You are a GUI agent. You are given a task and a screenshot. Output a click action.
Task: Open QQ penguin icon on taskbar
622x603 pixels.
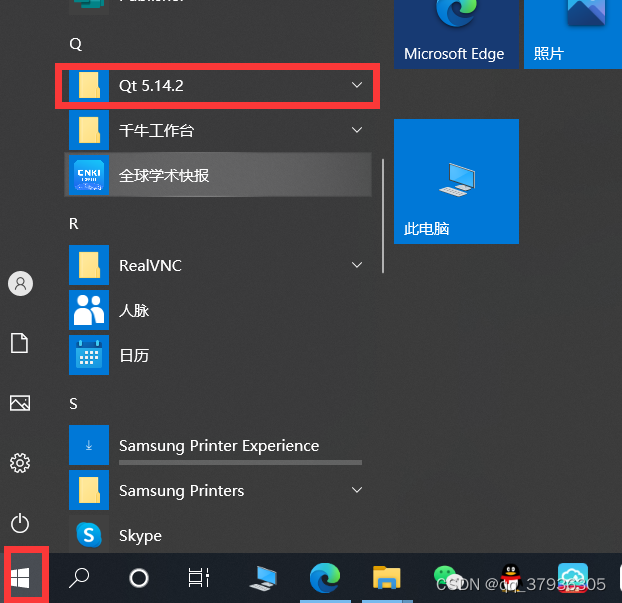[x=511, y=578]
